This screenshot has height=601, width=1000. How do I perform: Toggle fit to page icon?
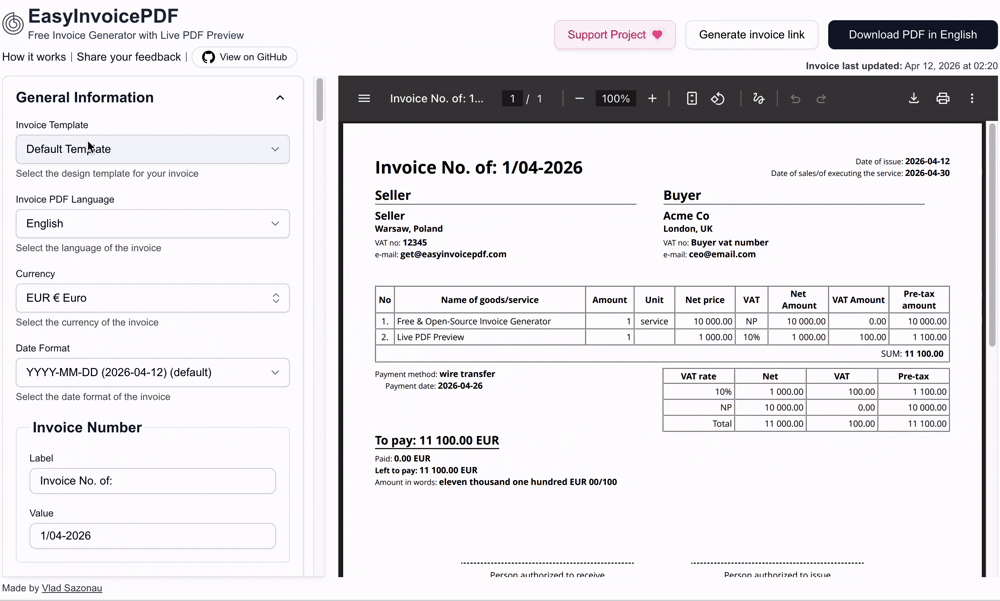pos(691,98)
